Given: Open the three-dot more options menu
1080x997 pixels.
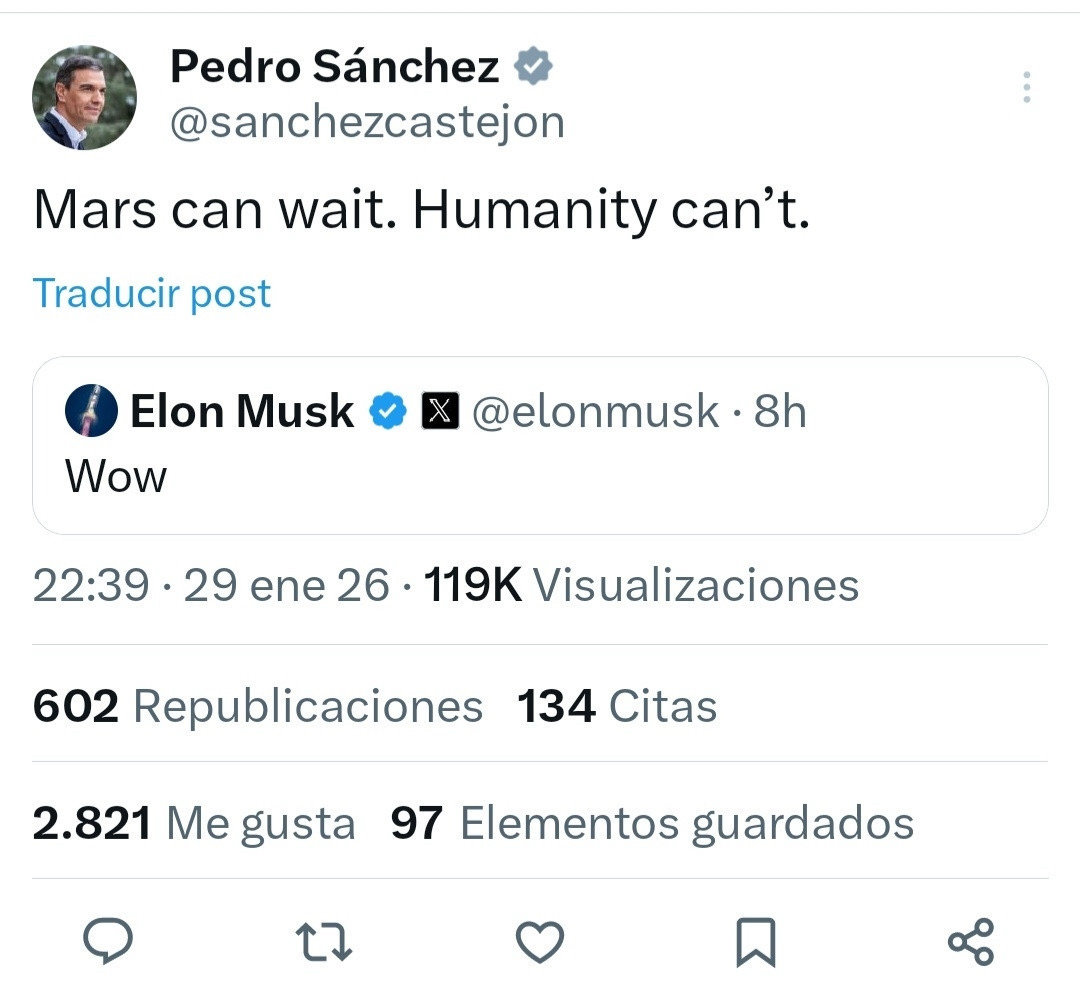Looking at the screenshot, I should tap(1026, 88).
